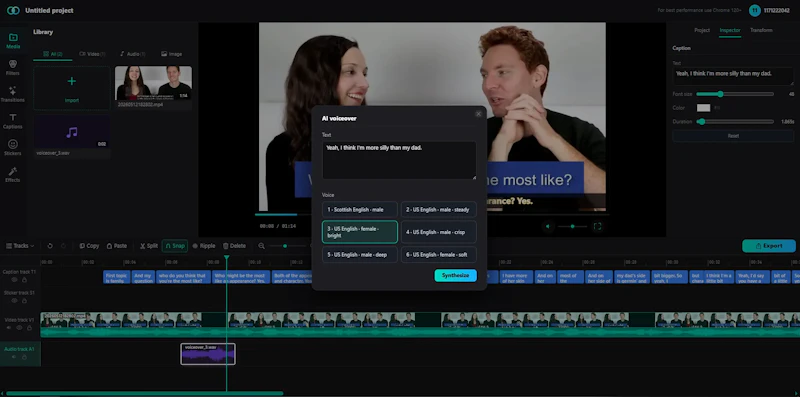Select the 'And my question' caption clip
The image size is (800, 397).
pyautogui.click(x=143, y=277)
